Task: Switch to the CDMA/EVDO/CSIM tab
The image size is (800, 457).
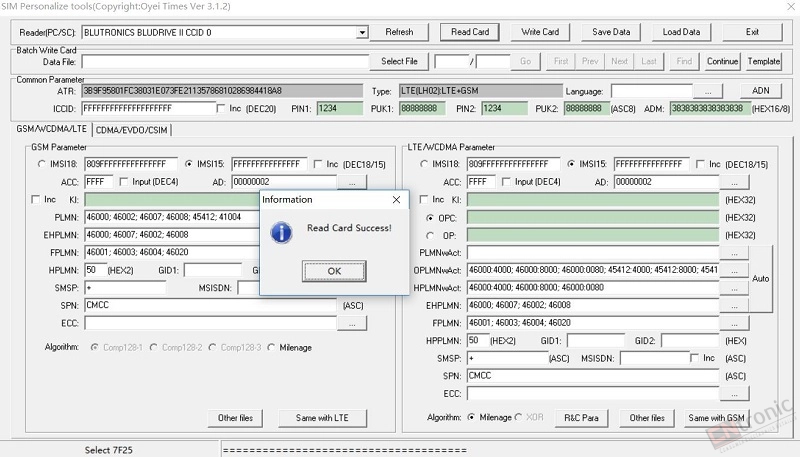Action: point(132,130)
